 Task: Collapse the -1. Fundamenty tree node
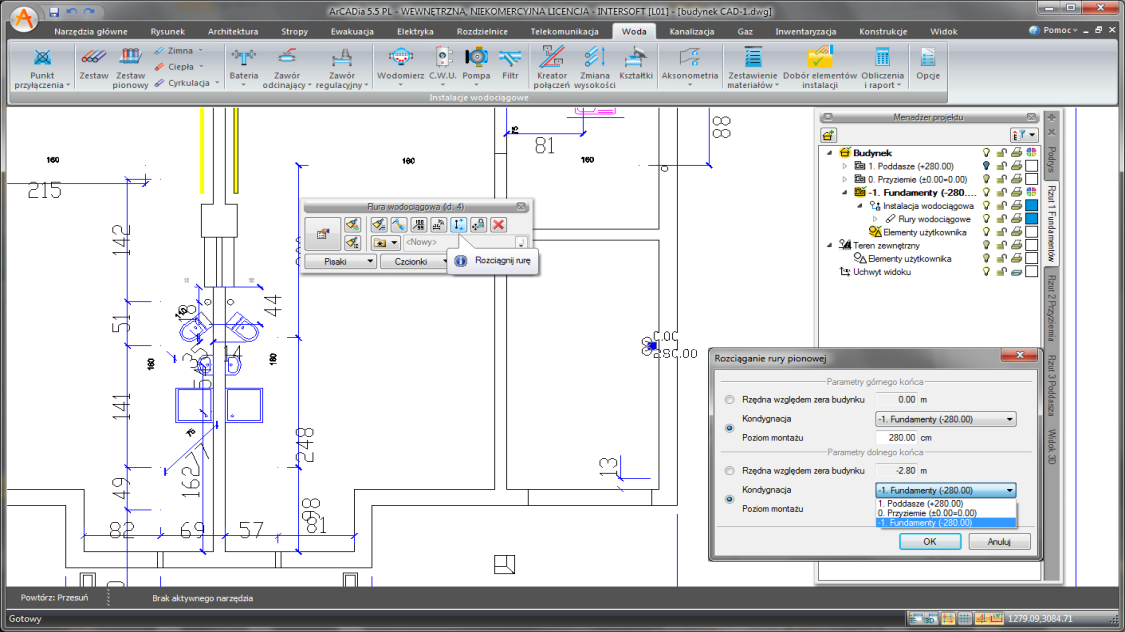(844, 192)
